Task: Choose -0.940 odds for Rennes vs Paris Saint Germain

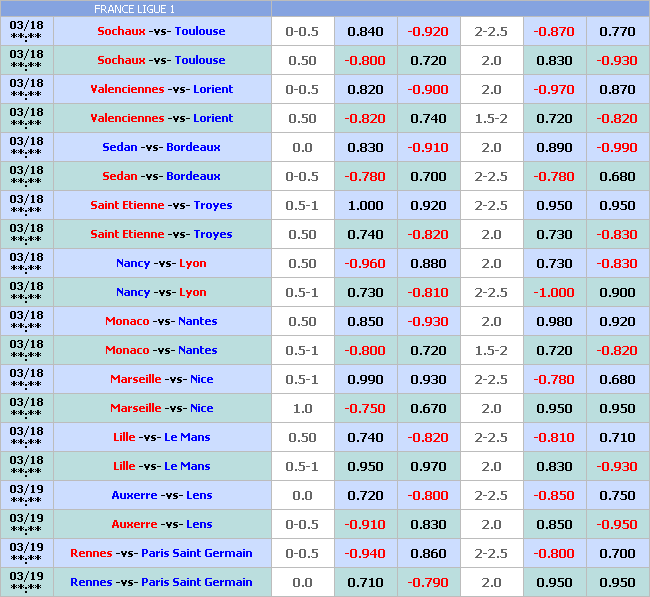Action: [365, 553]
